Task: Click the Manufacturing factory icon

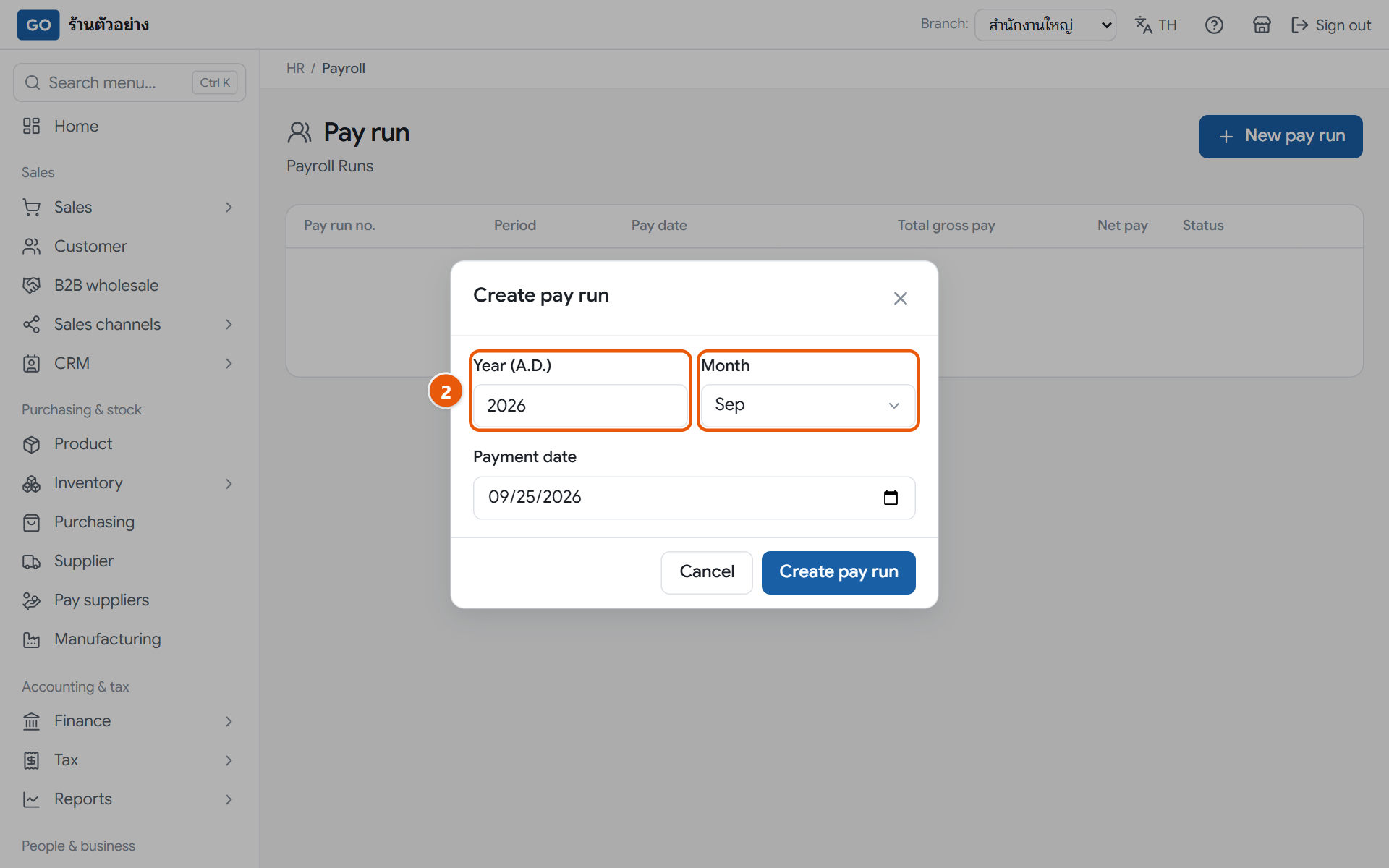Action: (31, 639)
